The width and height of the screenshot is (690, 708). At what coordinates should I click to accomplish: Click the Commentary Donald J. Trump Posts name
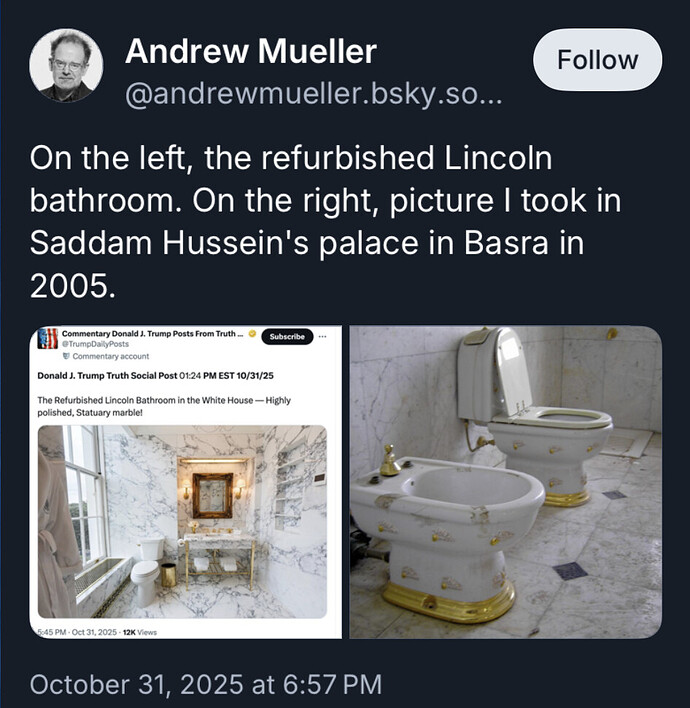[x=150, y=332]
